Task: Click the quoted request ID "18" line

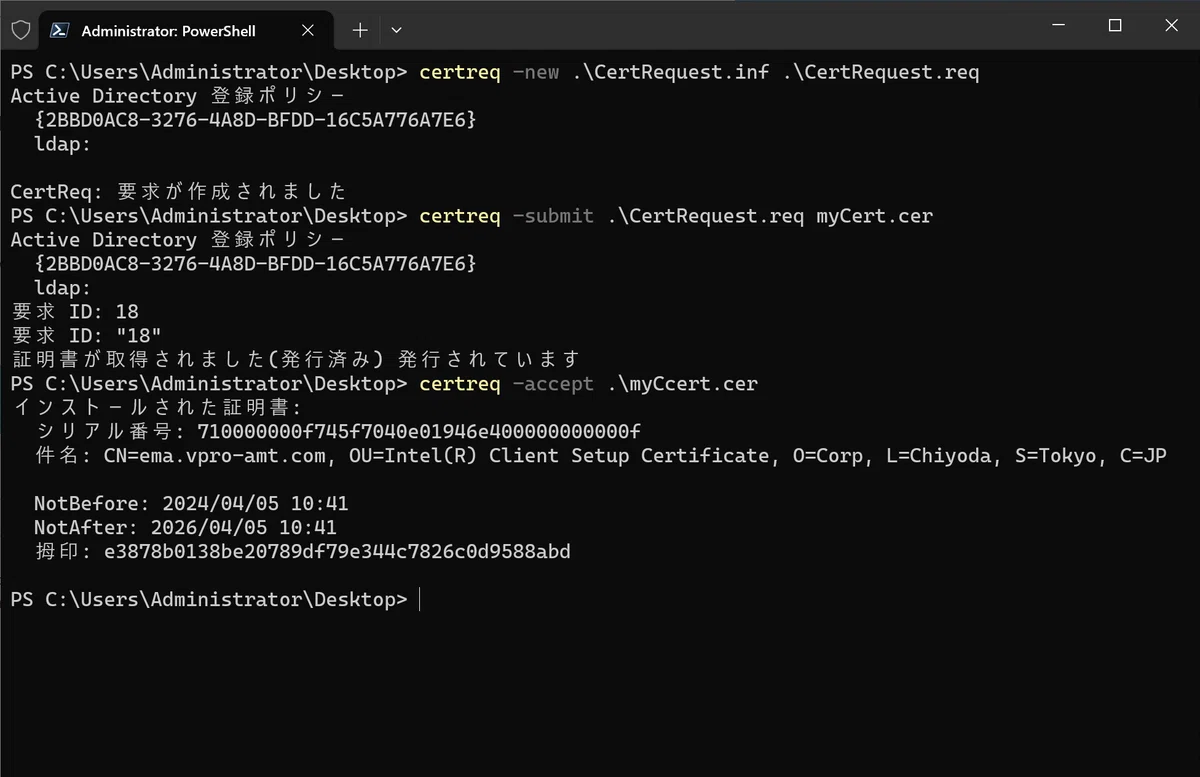Action: 86,336
